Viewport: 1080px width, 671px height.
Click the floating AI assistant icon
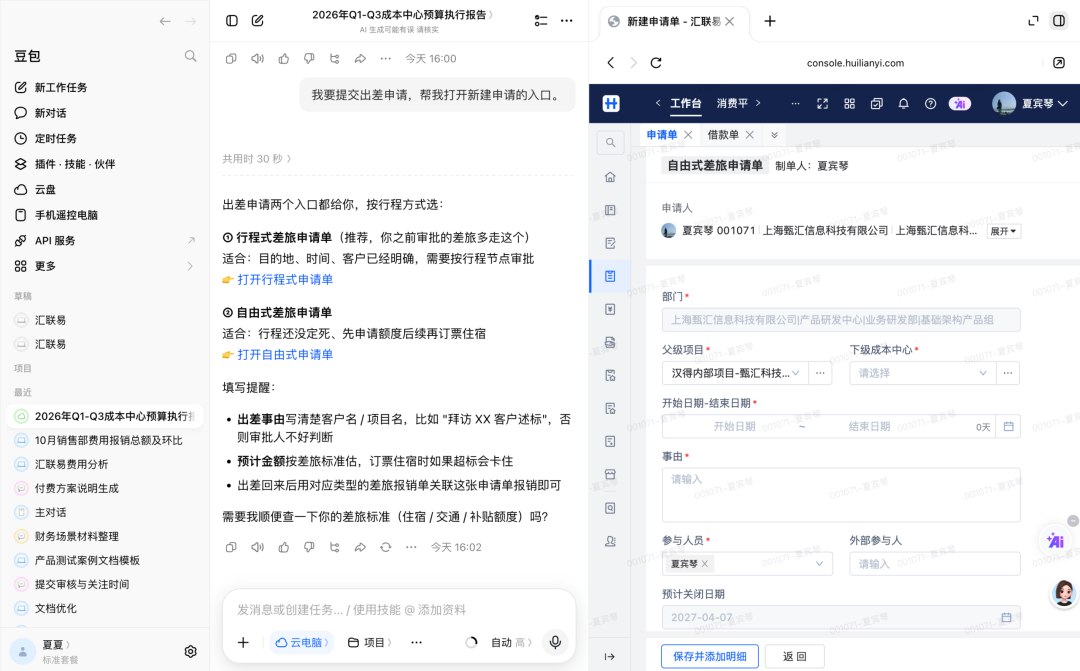tap(1055, 541)
